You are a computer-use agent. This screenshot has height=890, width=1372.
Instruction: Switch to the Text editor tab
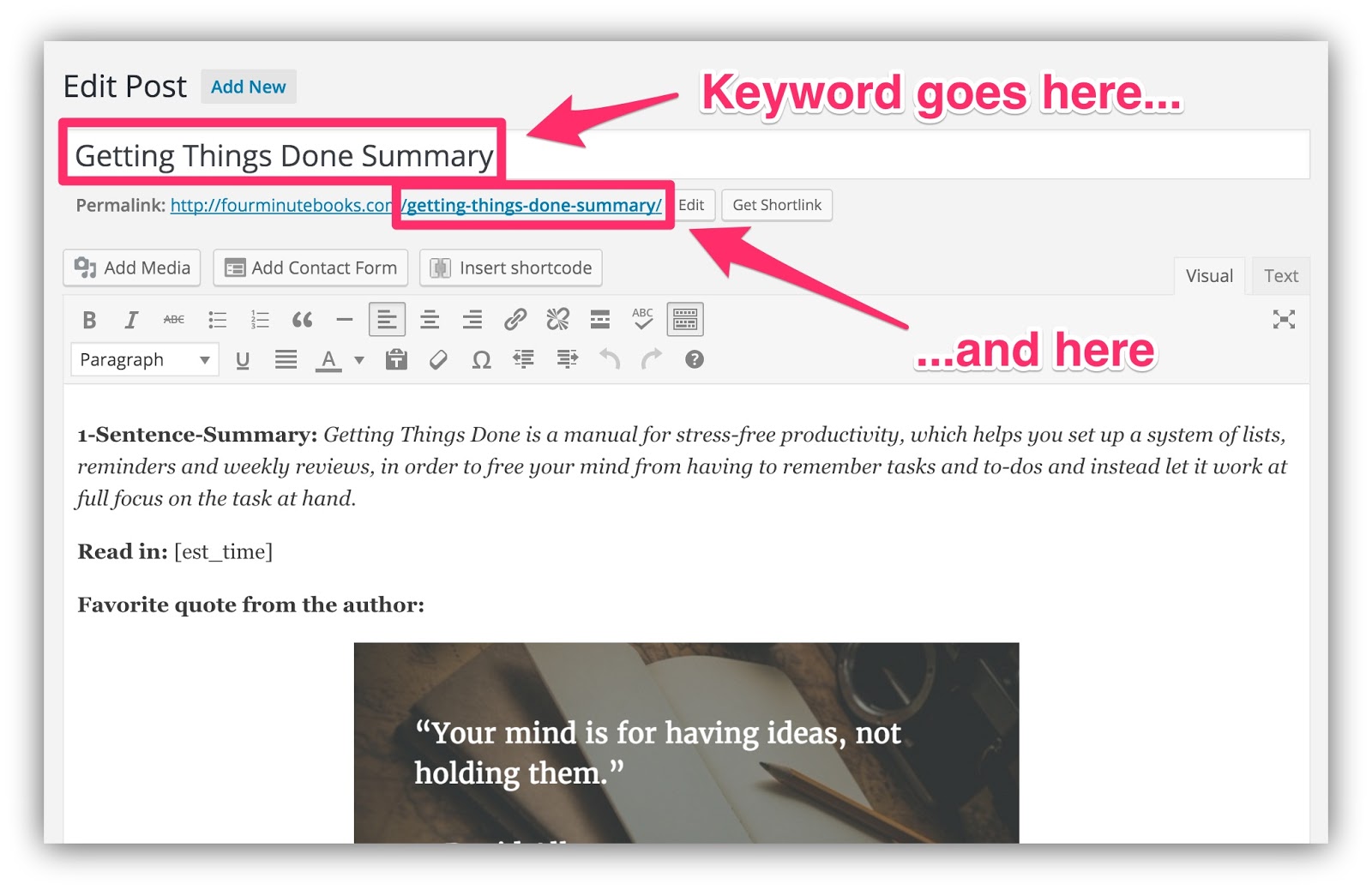[1281, 276]
